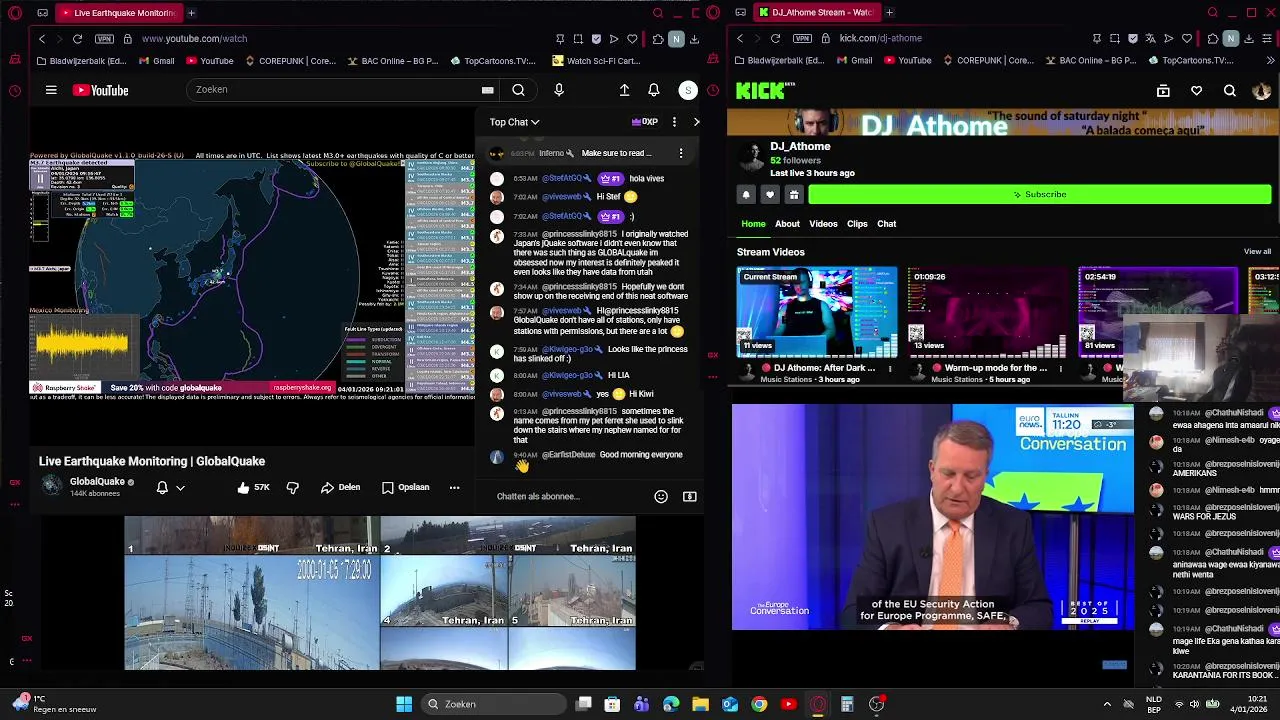Viewport: 1280px width, 720px height.
Task: Open the weather widget 'Regen en sneeuw'
Action: (x=56, y=704)
